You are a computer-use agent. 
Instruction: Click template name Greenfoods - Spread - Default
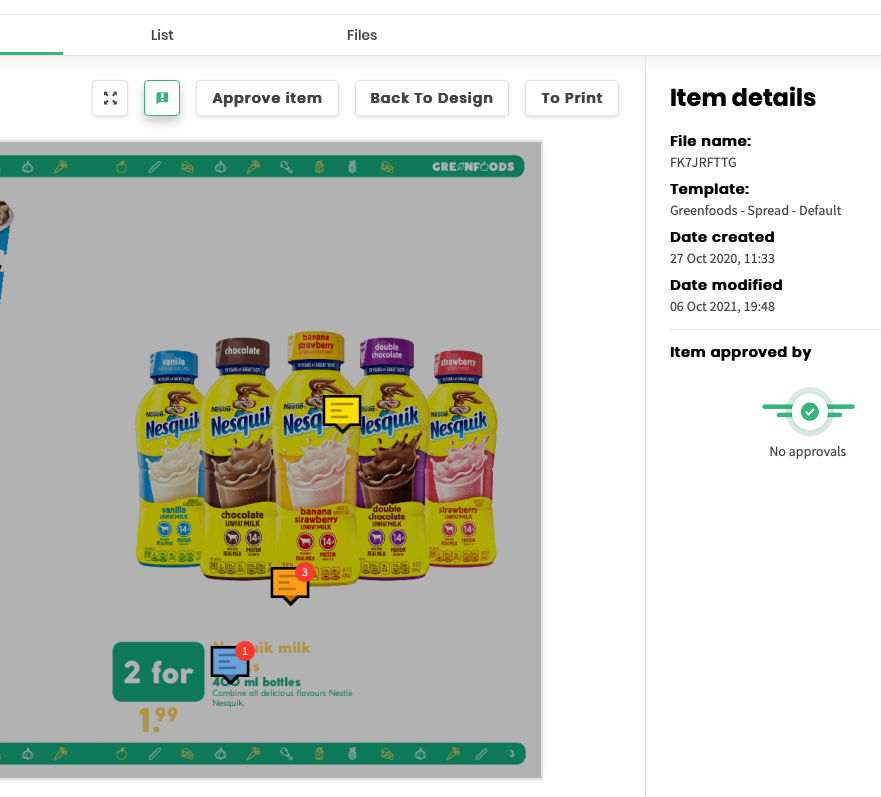755,210
